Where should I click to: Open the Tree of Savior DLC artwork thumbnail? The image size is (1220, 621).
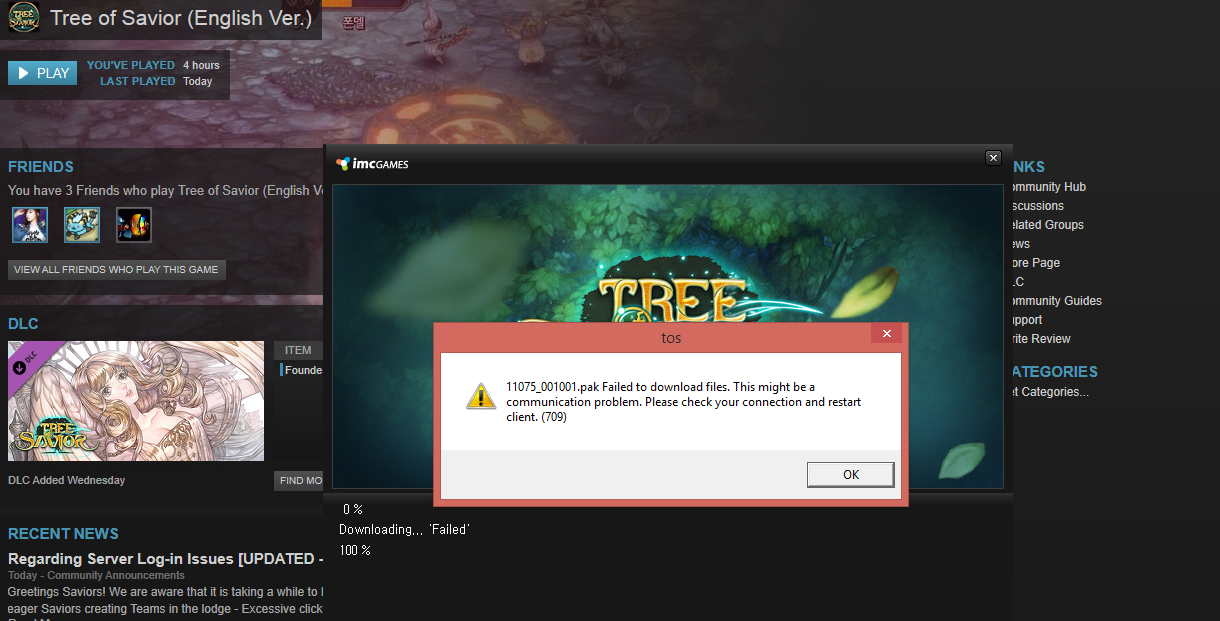[x=136, y=401]
